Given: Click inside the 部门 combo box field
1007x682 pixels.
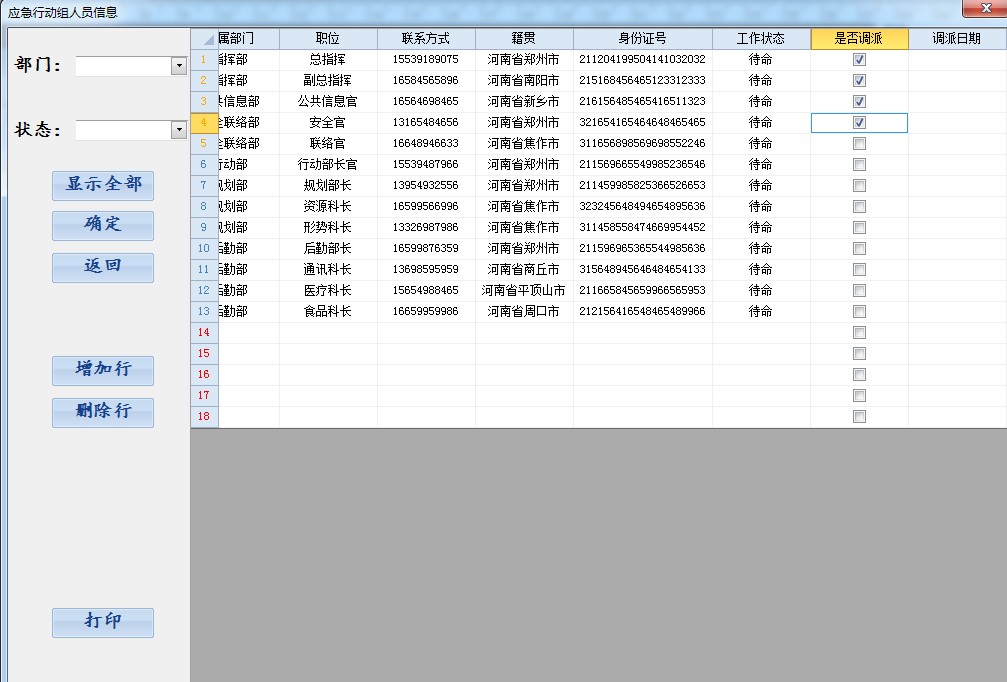Looking at the screenshot, I should pos(123,66).
